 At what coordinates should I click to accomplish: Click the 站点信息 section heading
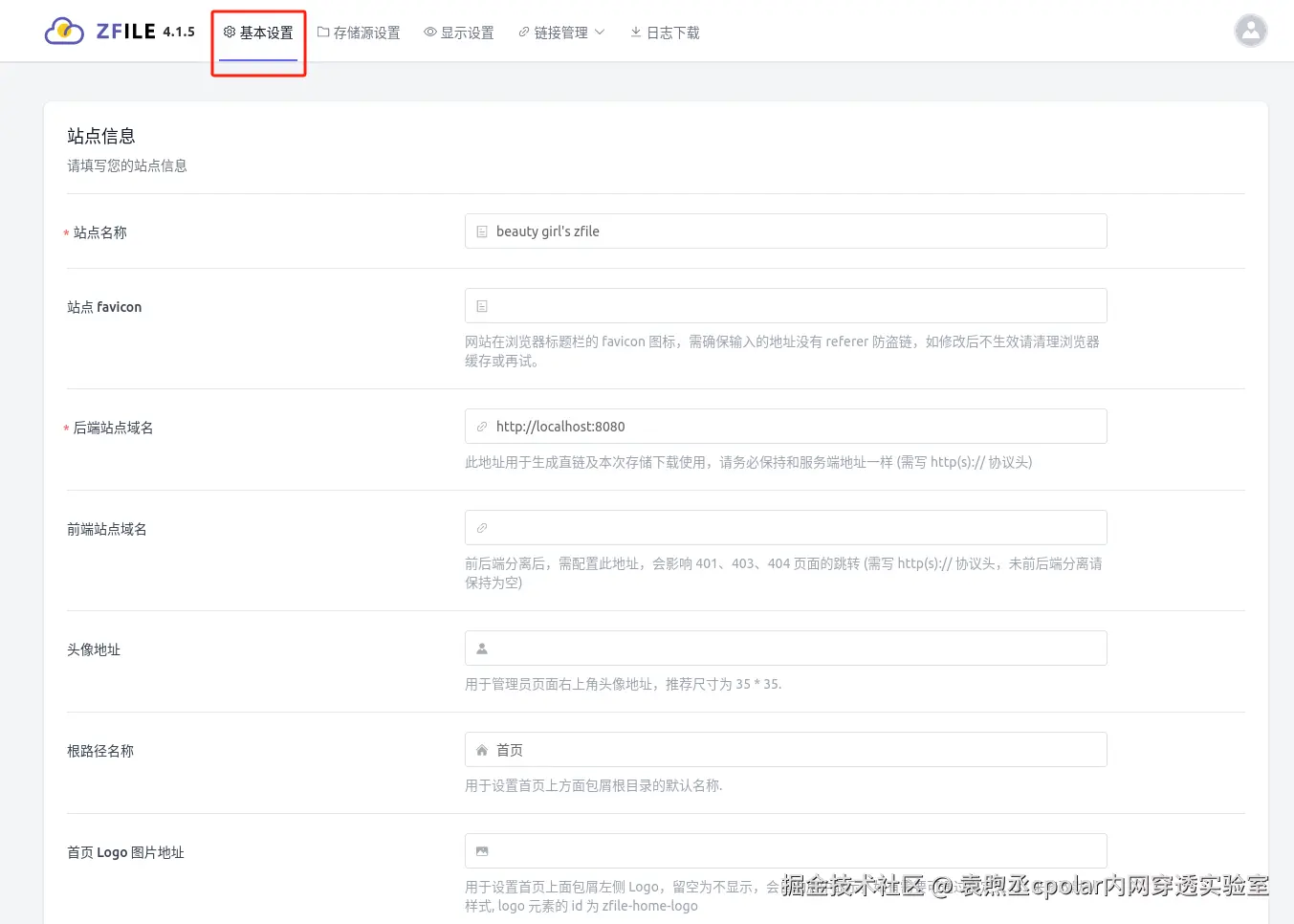(101, 136)
